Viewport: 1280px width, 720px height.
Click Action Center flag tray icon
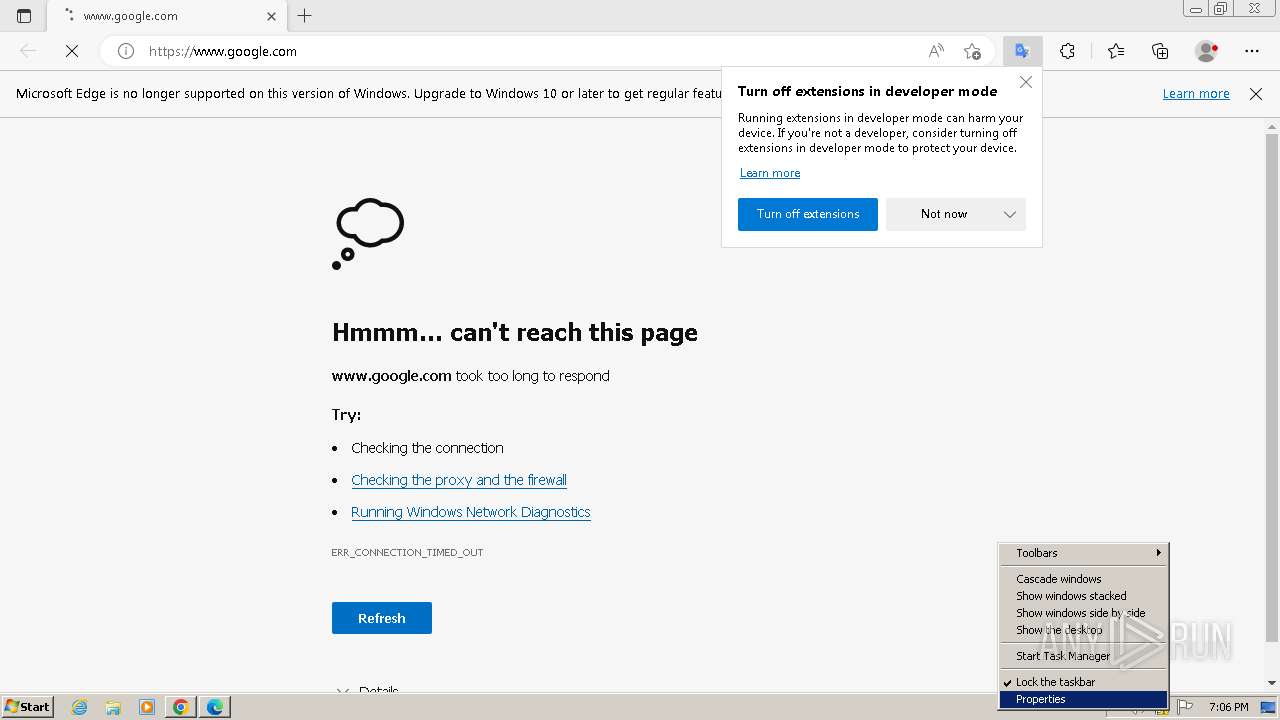coord(1186,707)
